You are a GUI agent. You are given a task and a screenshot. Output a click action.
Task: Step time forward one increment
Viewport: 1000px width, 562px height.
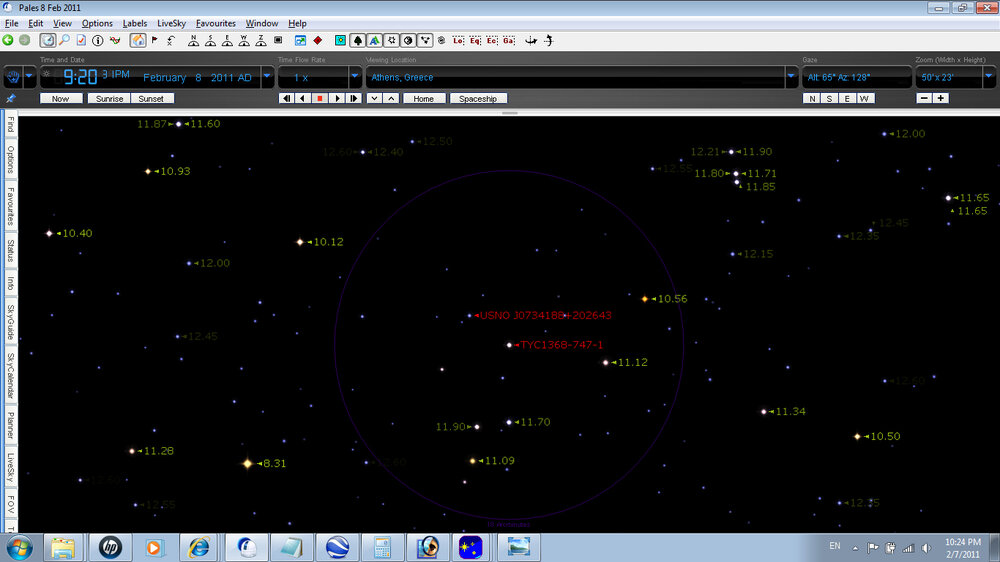(x=352, y=98)
